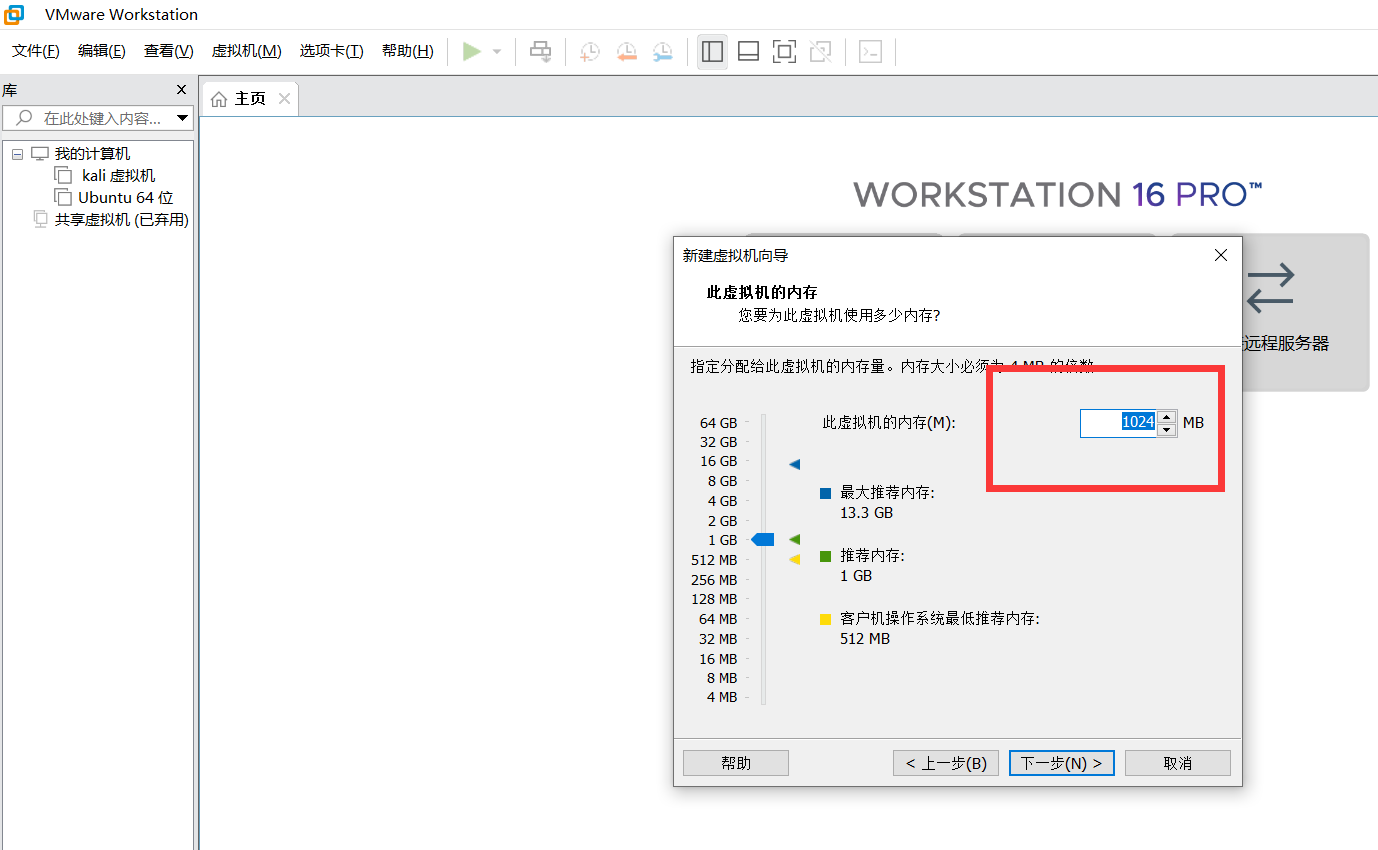The image size is (1378, 850).
Task: Click the yellow minimum recommended memory marker
Action: click(795, 560)
